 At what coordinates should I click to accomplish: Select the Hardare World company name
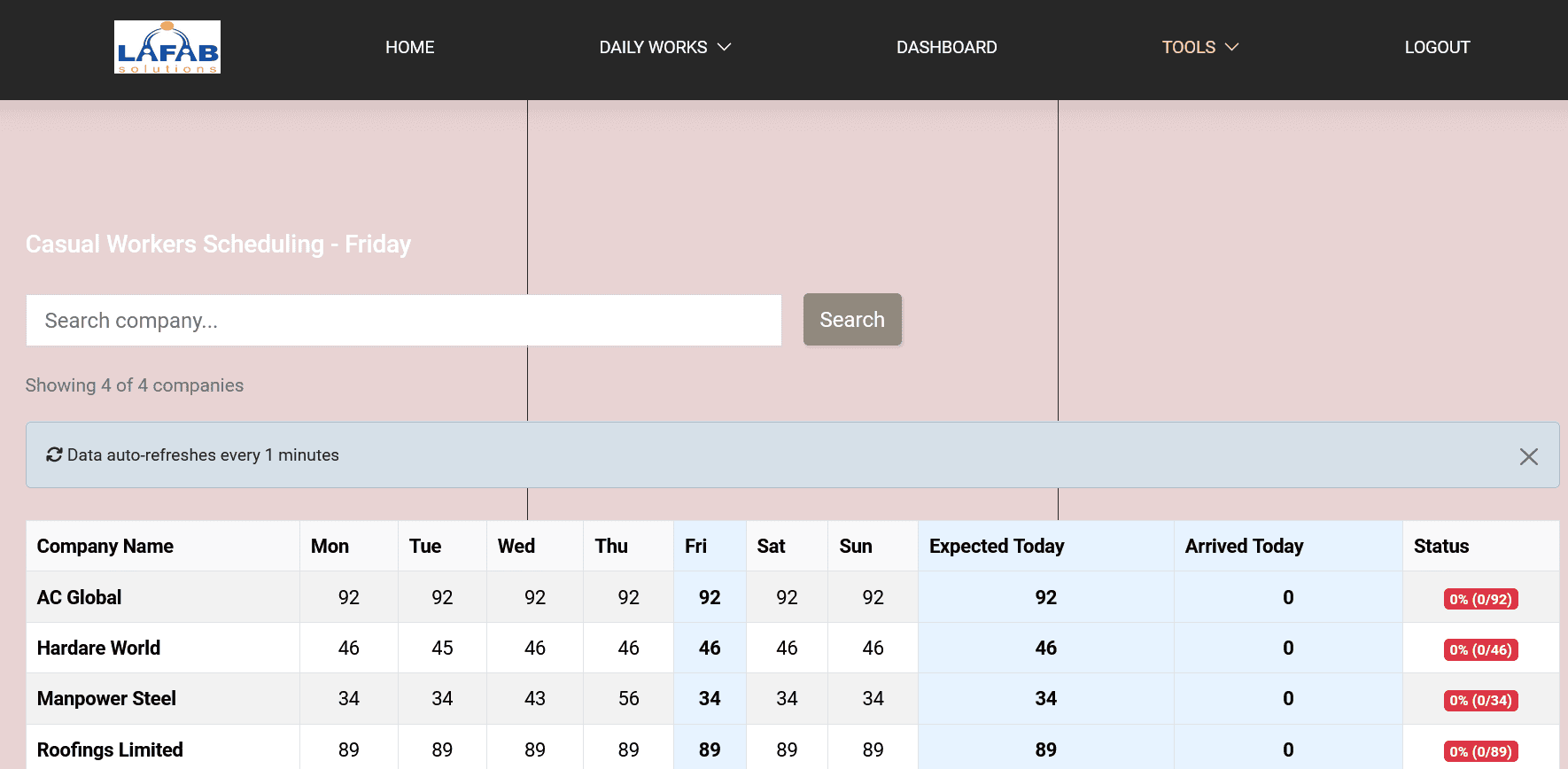(98, 648)
